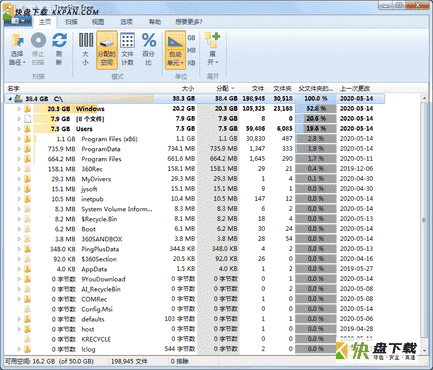Click the Boot folder icon
The width and height of the screenshot is (433, 370).
27,229
